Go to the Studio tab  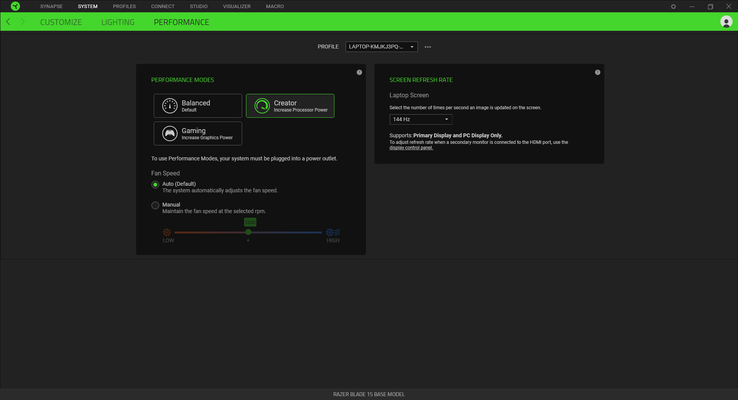point(199,7)
